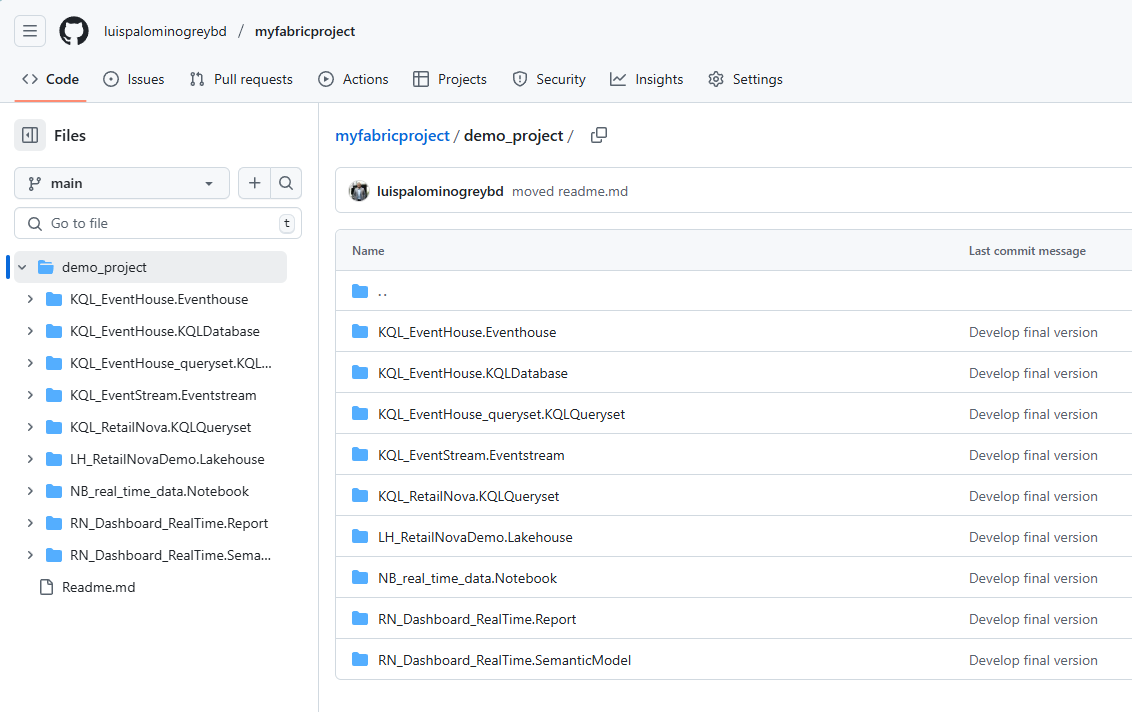Open RN_Dashboard_RealTime.SemanticModel folder link
Screen dimensions: 1132x712
coord(504,660)
